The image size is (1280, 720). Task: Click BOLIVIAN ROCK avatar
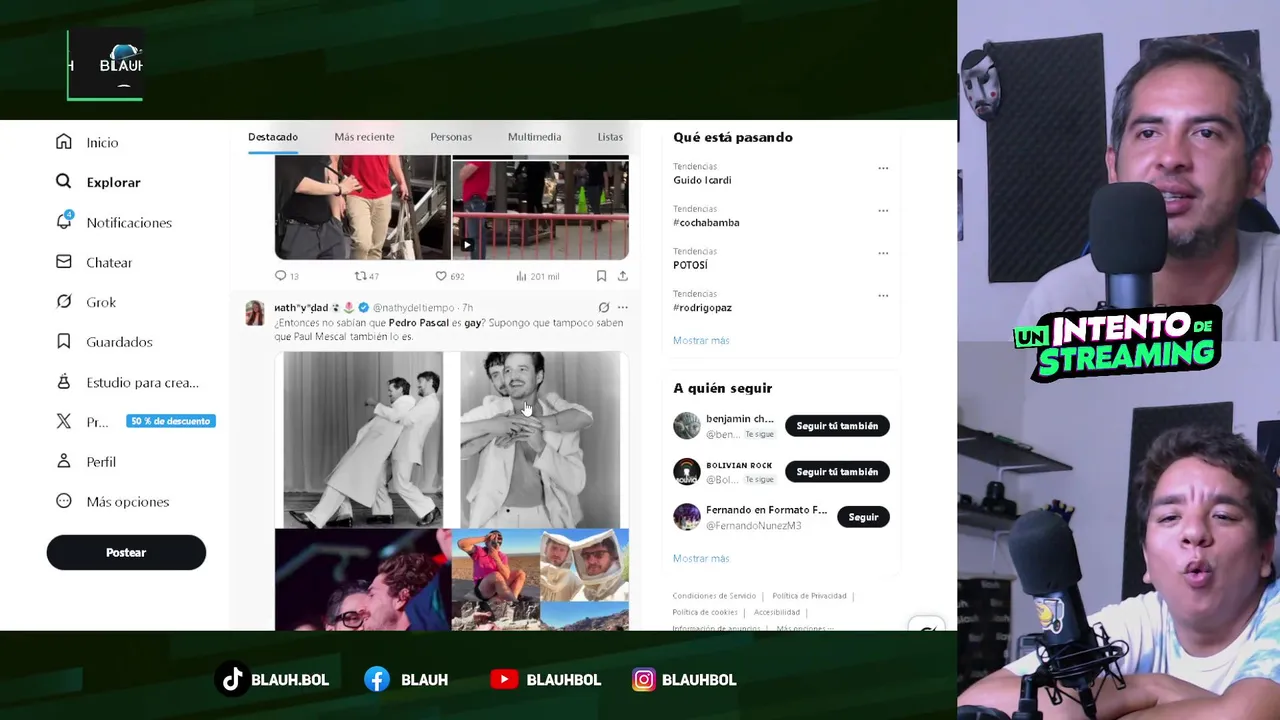pyautogui.click(x=687, y=472)
